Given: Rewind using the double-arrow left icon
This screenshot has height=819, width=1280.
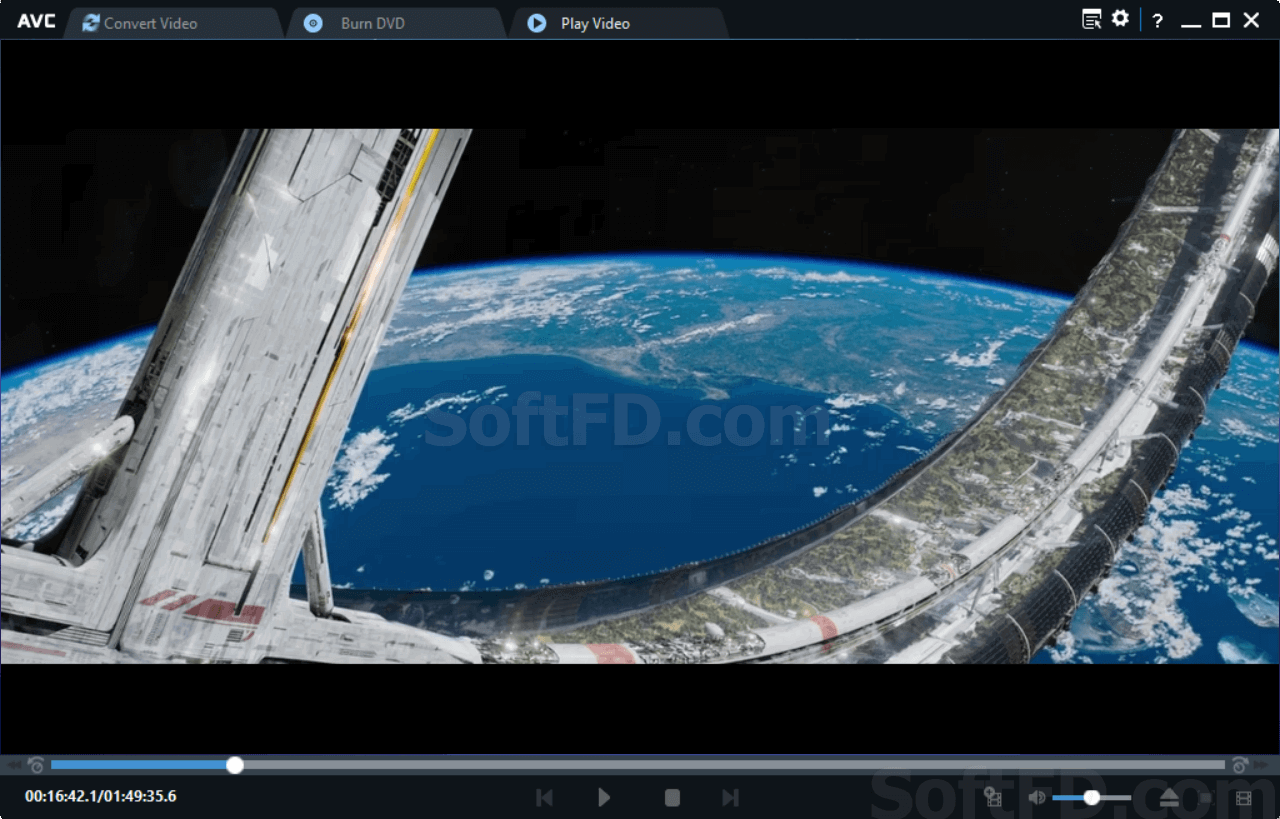Looking at the screenshot, I should 14,765.
